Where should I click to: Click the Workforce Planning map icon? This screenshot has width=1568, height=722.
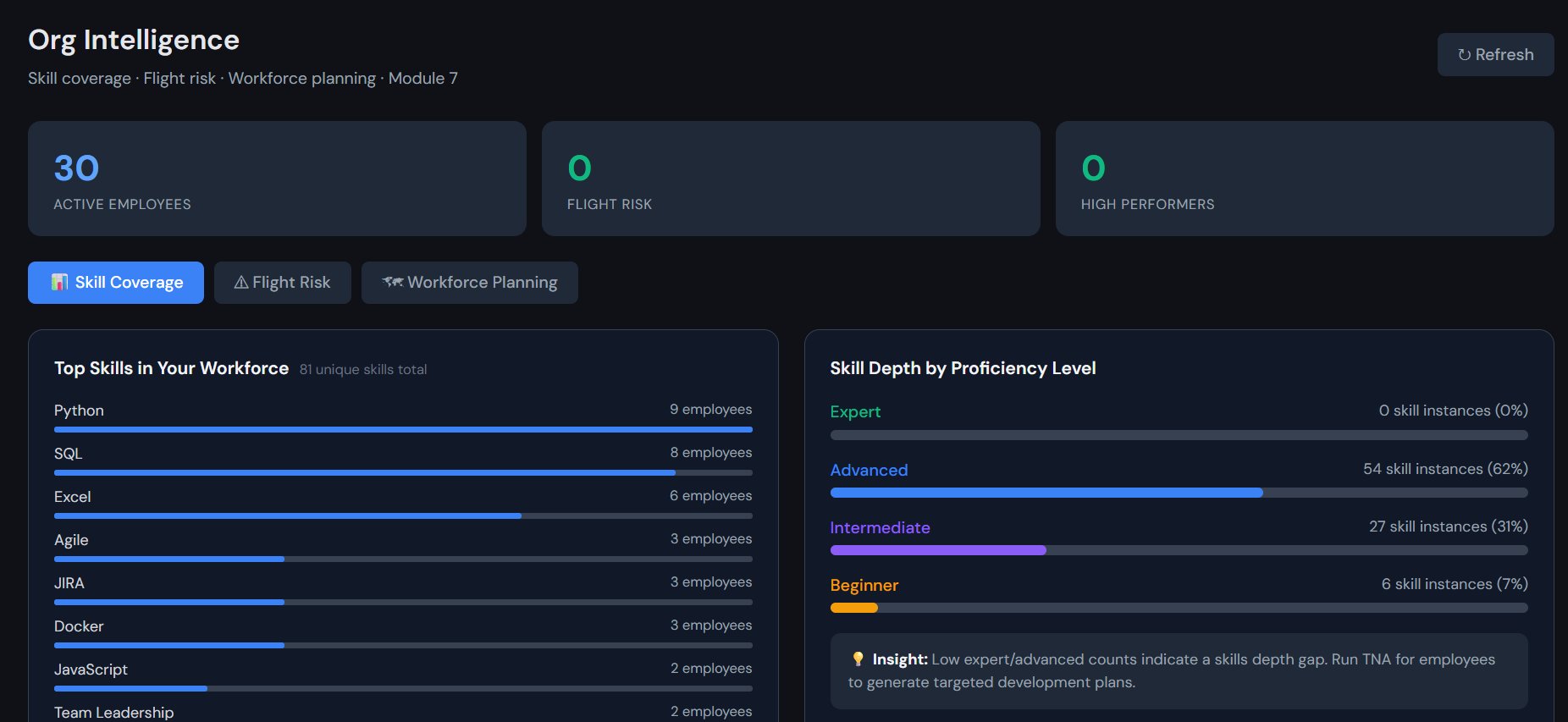click(x=392, y=282)
